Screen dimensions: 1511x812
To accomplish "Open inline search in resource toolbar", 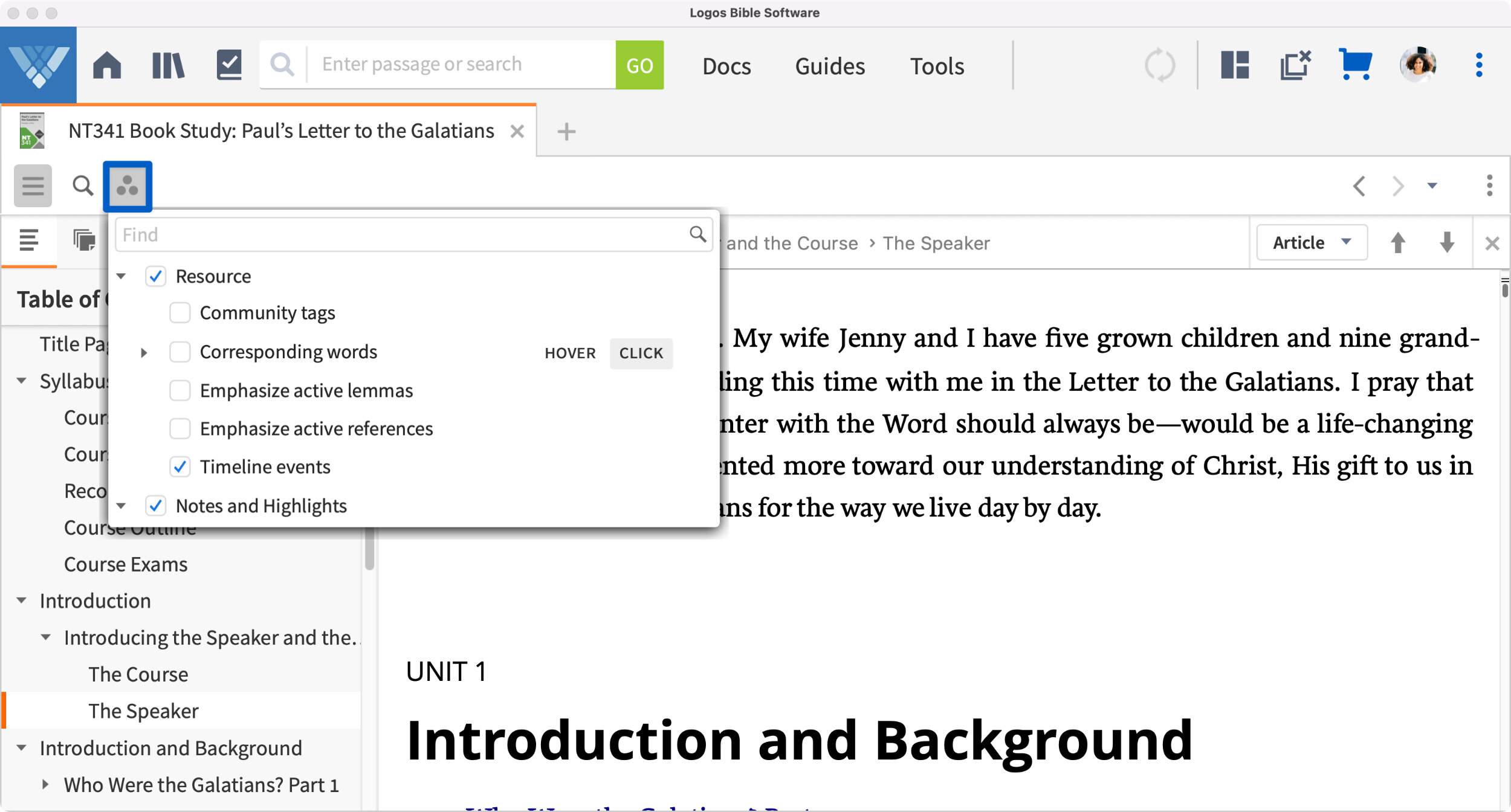I will click(x=83, y=186).
